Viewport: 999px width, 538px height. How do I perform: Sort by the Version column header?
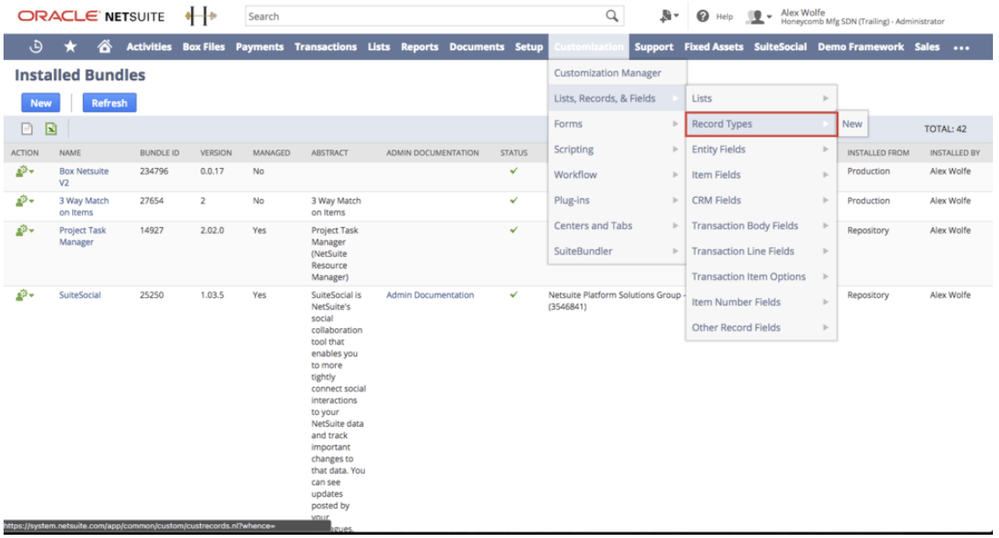[216, 153]
